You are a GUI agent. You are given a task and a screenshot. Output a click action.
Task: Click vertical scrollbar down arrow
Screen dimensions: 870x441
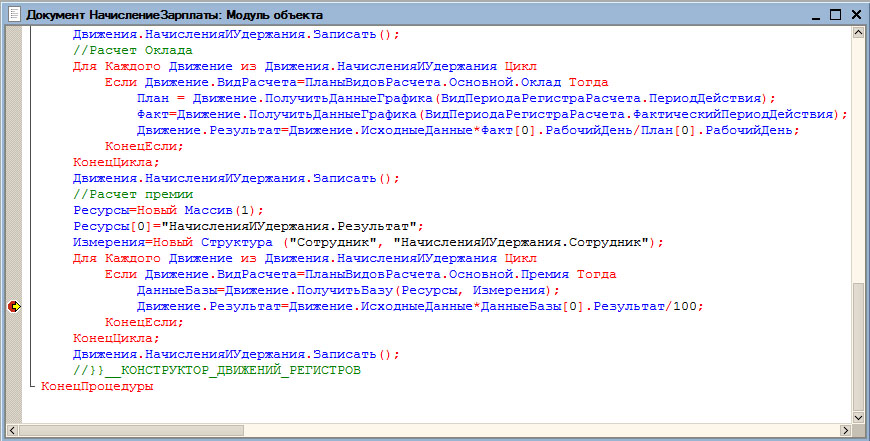[x=858, y=418]
